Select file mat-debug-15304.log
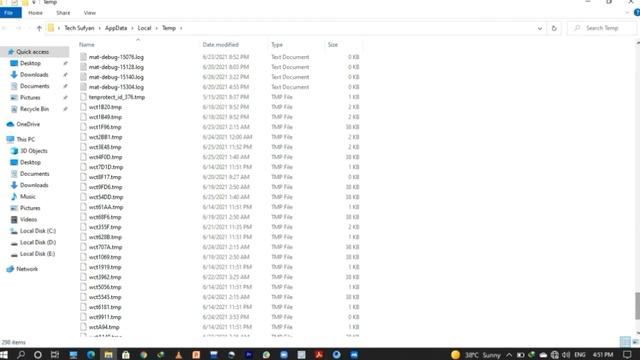Image resolution: width=640 pixels, height=360 pixels. 116,87
